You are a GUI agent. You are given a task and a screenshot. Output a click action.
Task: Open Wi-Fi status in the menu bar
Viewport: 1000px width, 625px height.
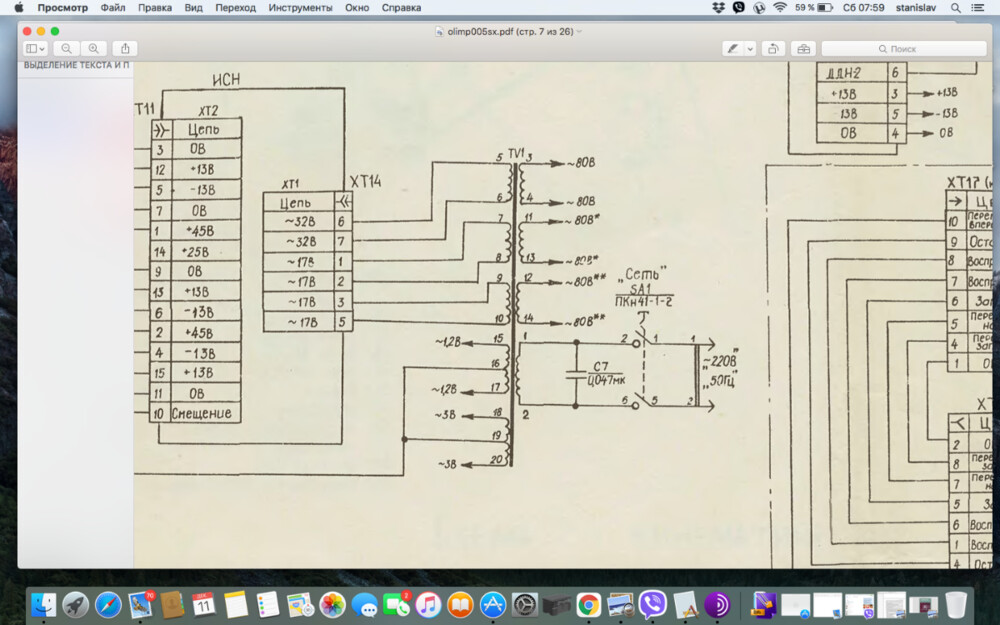(779, 8)
